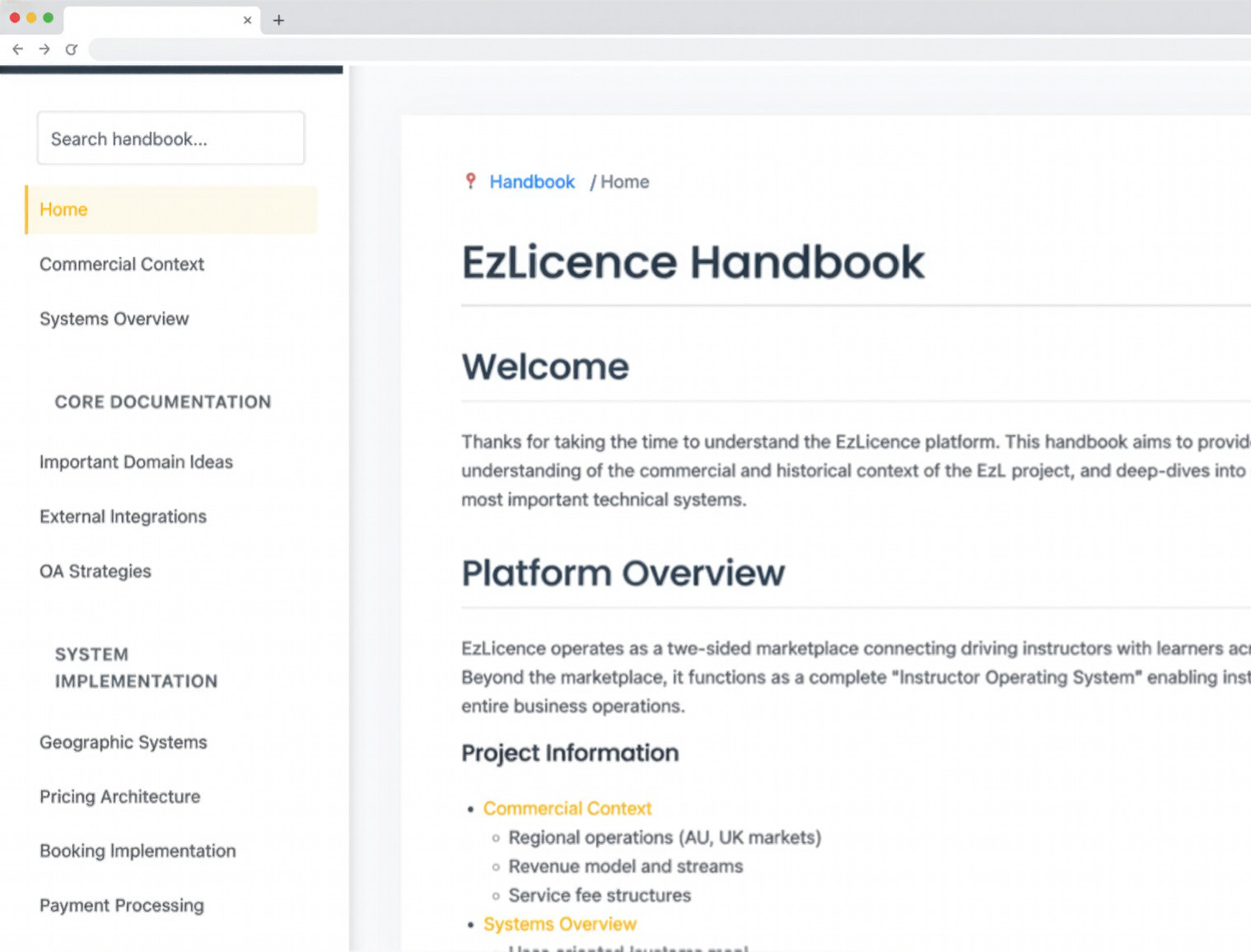
Task: Open Payment Processing sidebar item
Action: [122, 905]
